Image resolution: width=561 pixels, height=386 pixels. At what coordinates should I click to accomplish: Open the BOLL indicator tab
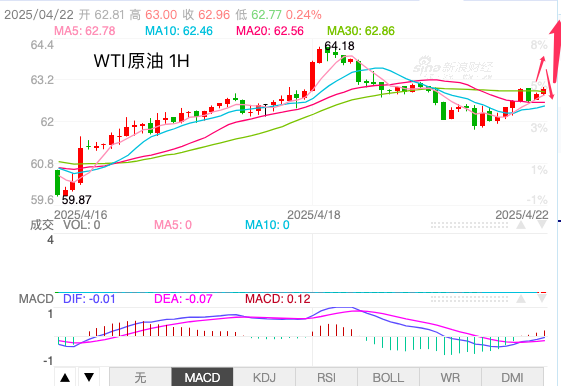click(x=388, y=377)
